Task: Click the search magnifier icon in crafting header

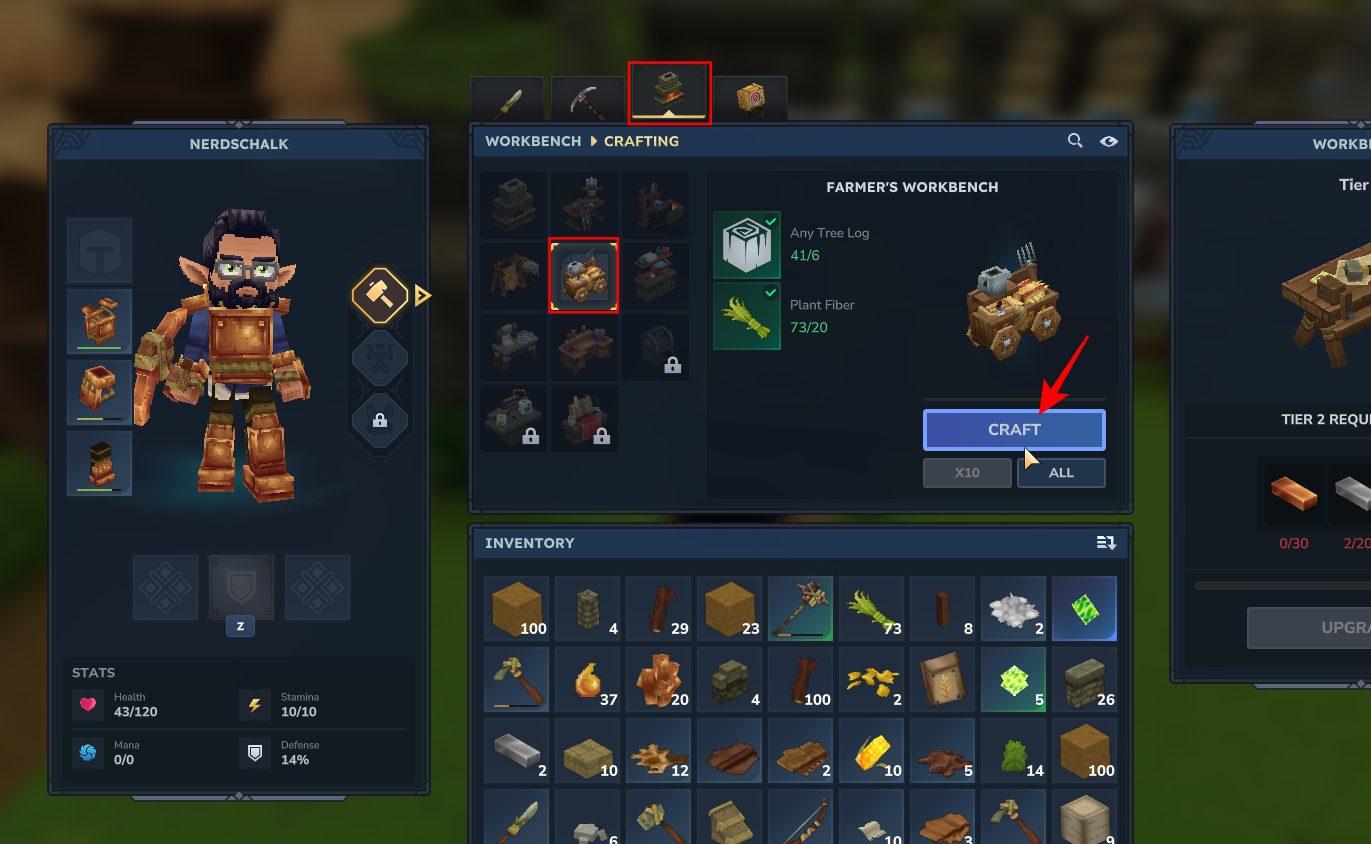Action: click(x=1075, y=141)
